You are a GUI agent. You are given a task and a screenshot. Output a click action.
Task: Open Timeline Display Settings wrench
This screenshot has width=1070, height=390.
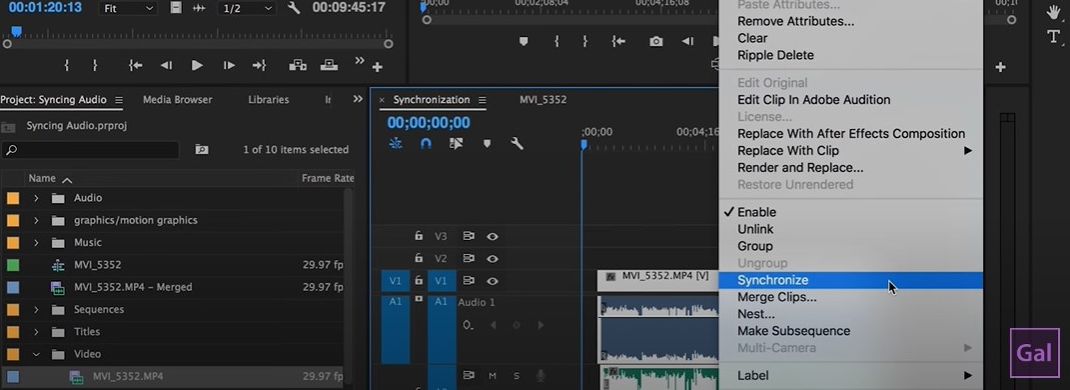click(x=517, y=144)
